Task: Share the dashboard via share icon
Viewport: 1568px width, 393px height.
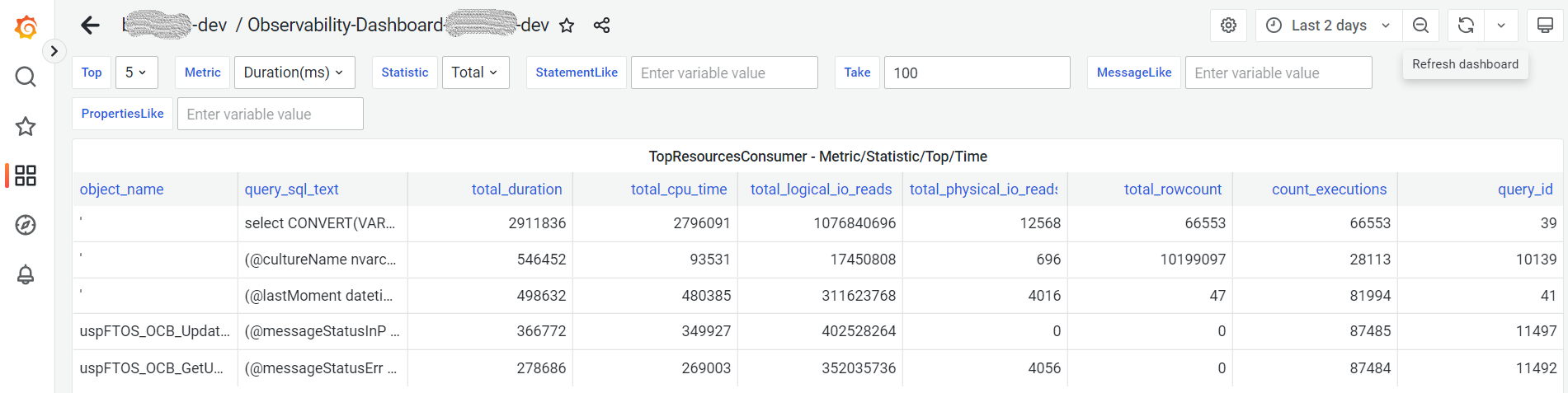Action: click(602, 26)
